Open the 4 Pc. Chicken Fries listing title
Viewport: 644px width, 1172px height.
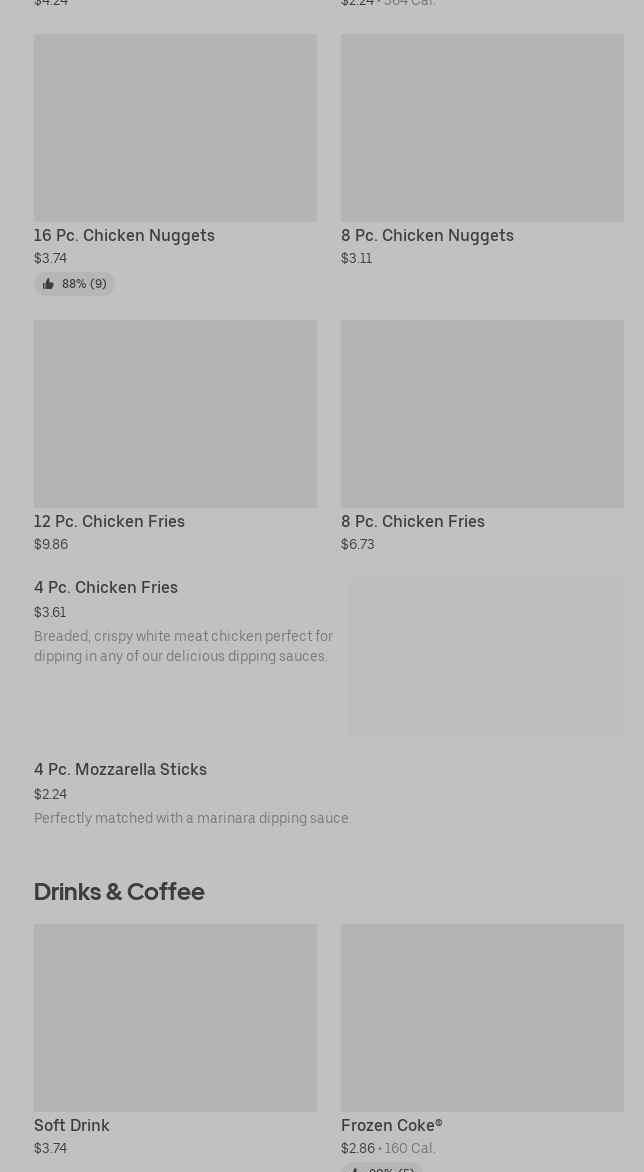click(x=106, y=587)
